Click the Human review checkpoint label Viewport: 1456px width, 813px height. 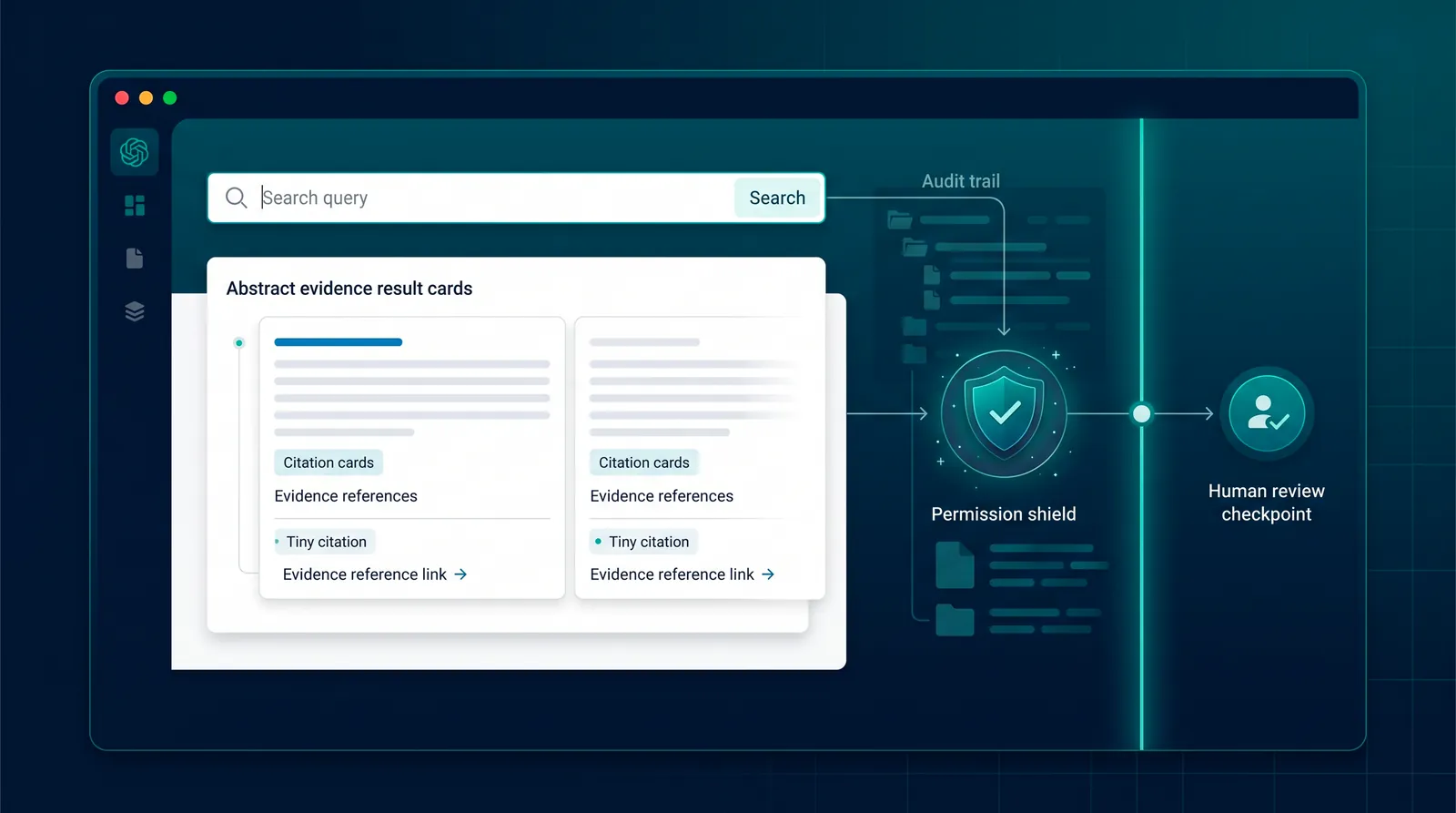tap(1267, 503)
